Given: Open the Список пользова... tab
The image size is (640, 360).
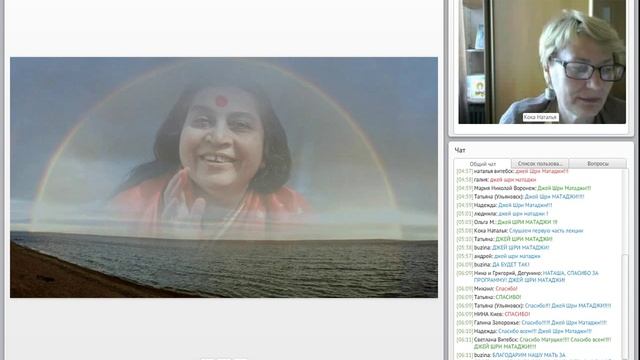Looking at the screenshot, I should point(540,164).
